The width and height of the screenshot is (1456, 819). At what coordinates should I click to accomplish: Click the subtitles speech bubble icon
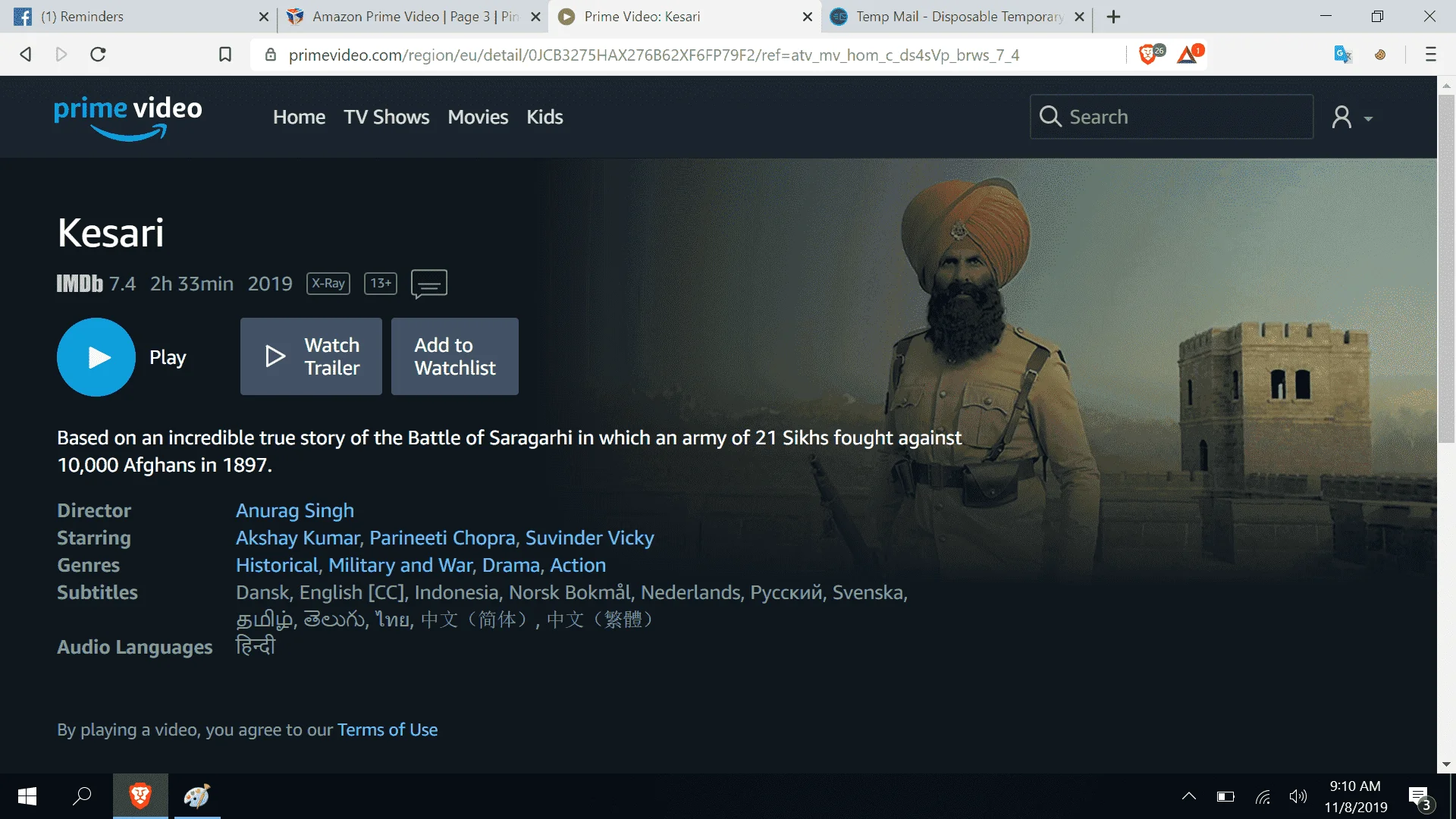click(x=429, y=284)
